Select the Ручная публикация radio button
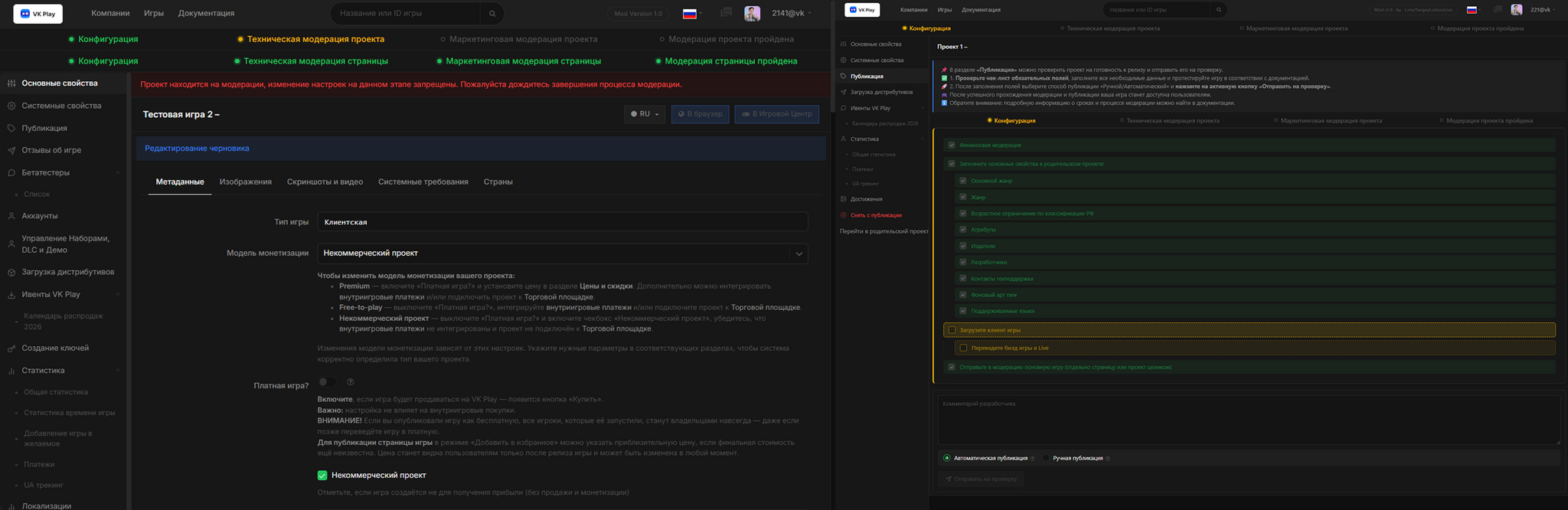 pyautogui.click(x=1046, y=458)
